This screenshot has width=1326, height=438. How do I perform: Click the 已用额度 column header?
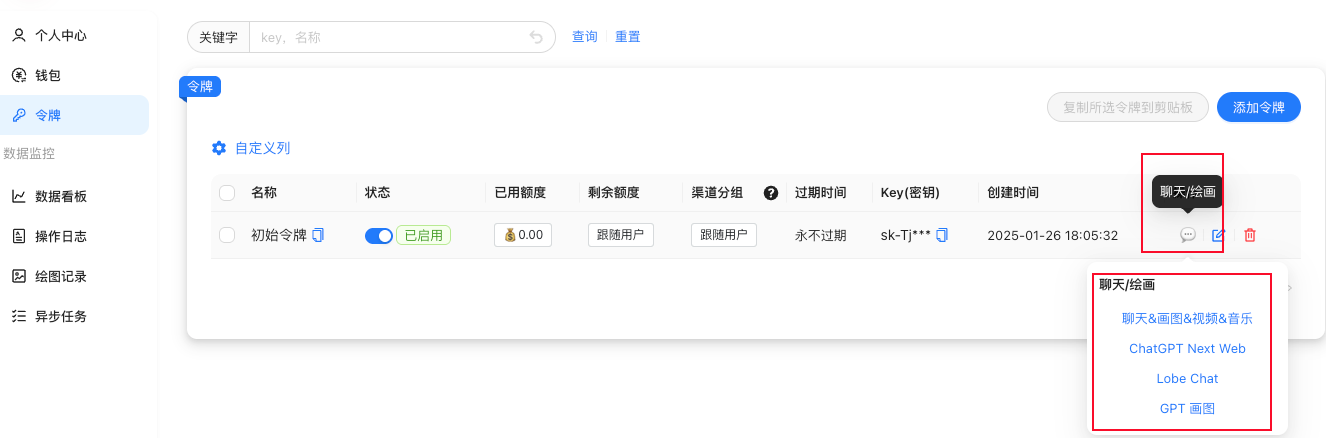click(520, 193)
